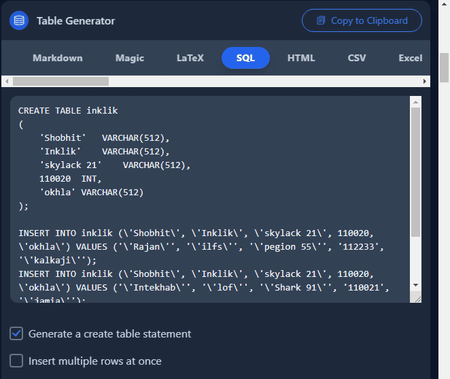Image resolution: width=450 pixels, height=379 pixels.
Task: Click the code area scroll down arrow
Action: click(x=415, y=285)
